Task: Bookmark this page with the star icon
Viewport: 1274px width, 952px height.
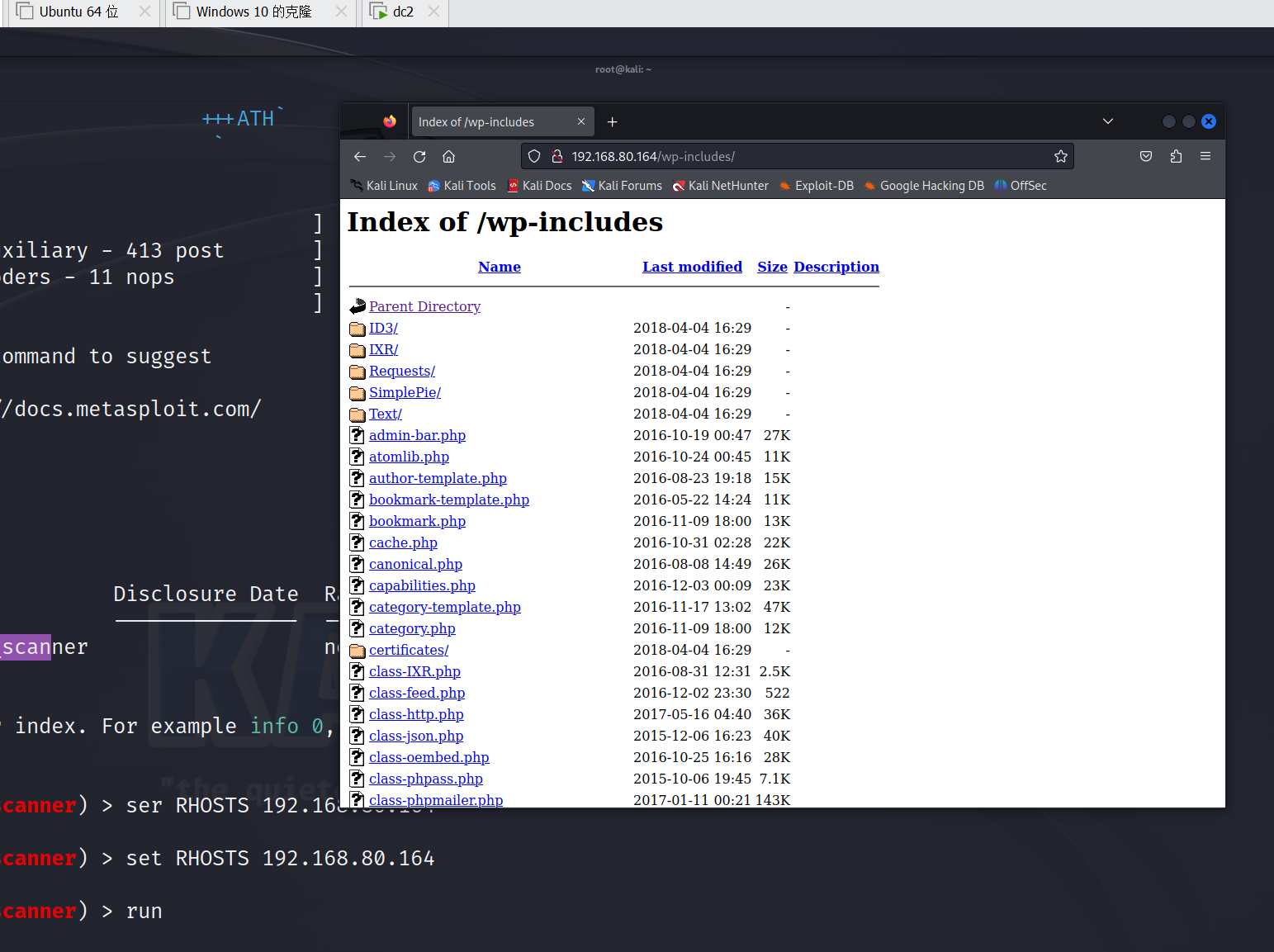Action: point(1061,157)
